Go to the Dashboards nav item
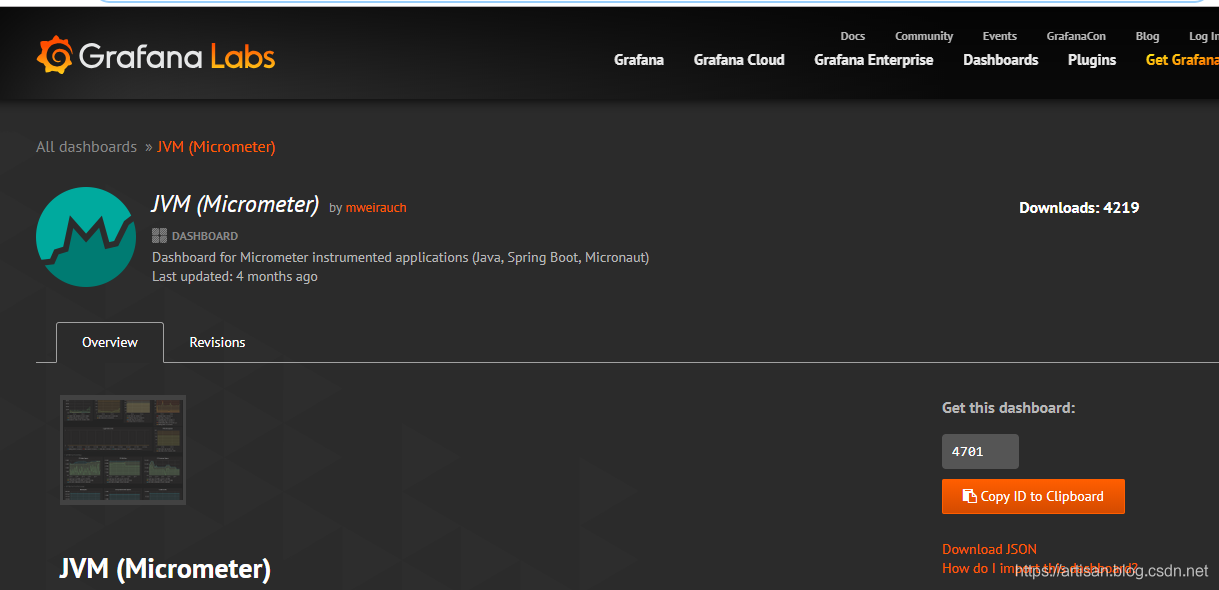This screenshot has width=1219, height=590. pyautogui.click(x=1001, y=60)
